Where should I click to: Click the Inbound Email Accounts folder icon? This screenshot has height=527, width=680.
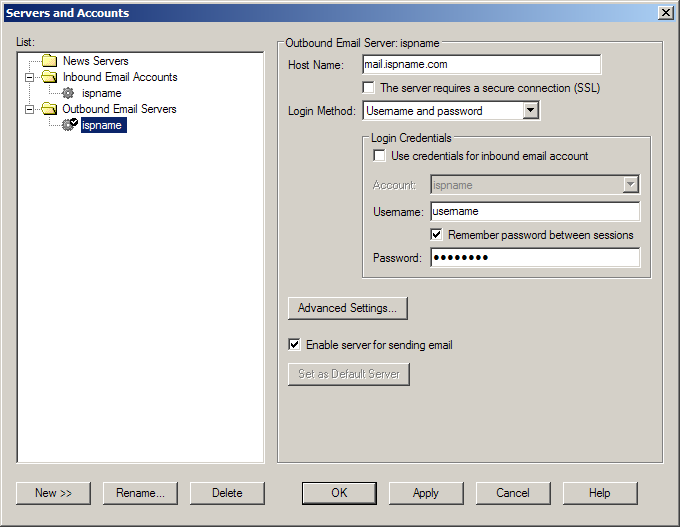(x=49, y=77)
